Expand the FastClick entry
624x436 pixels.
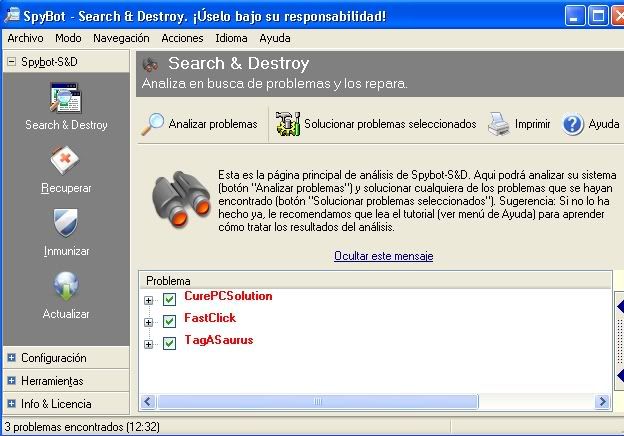pos(148,322)
